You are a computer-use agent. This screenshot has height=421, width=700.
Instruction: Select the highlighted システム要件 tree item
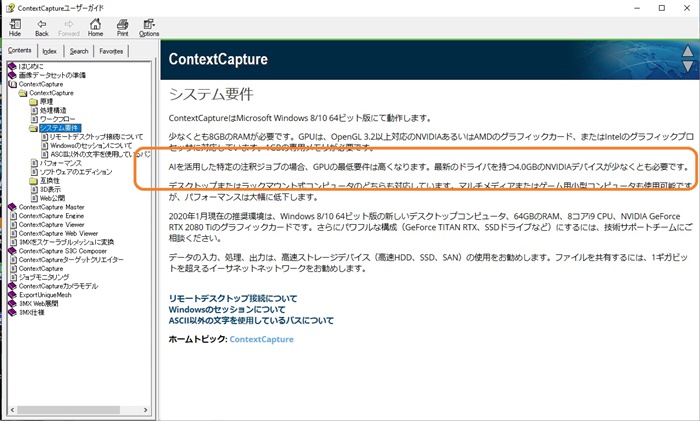pyautogui.click(x=60, y=128)
